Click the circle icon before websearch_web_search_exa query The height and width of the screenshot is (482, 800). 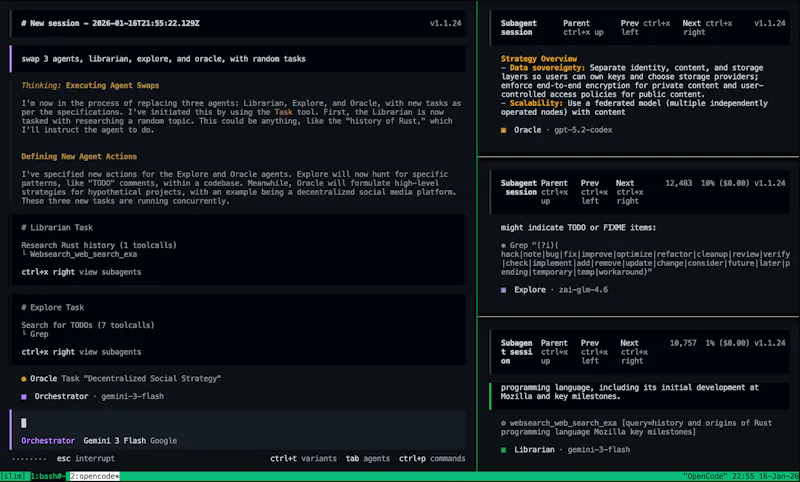coord(504,423)
